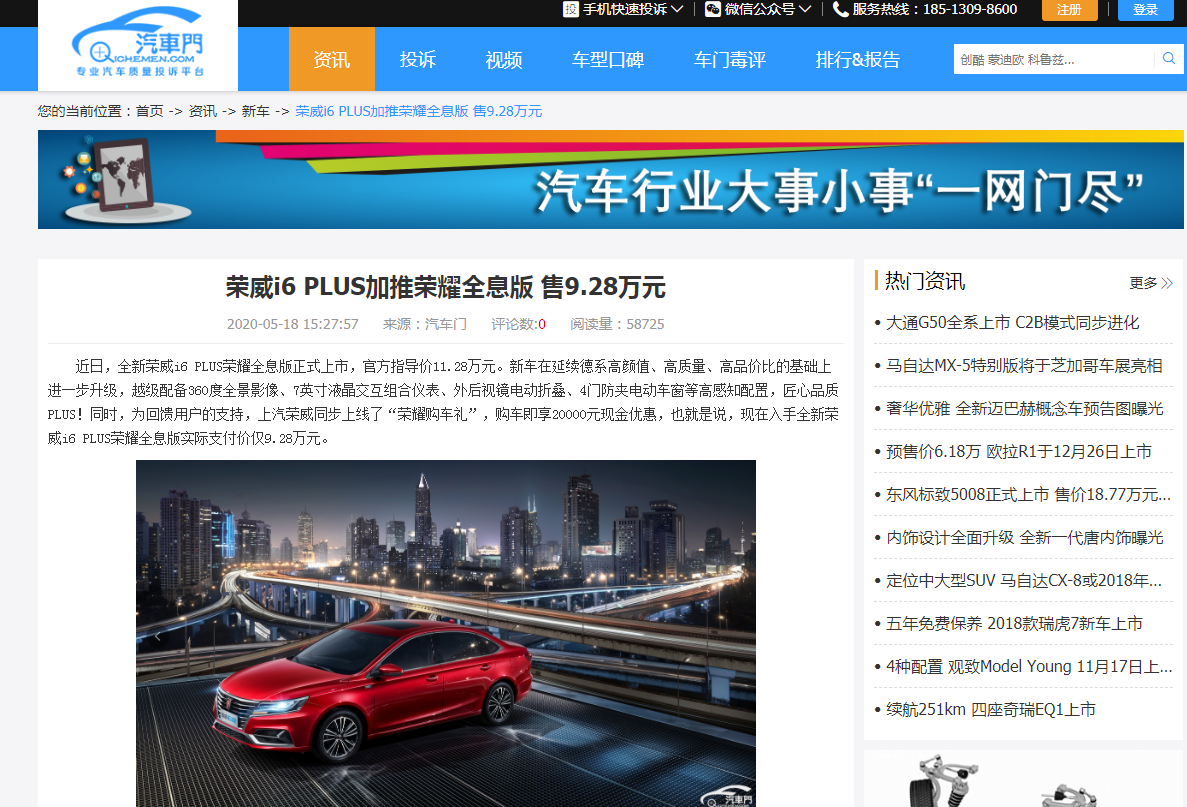
Task: Click the double-chevron icon beside 更多
Action: coord(1167,283)
